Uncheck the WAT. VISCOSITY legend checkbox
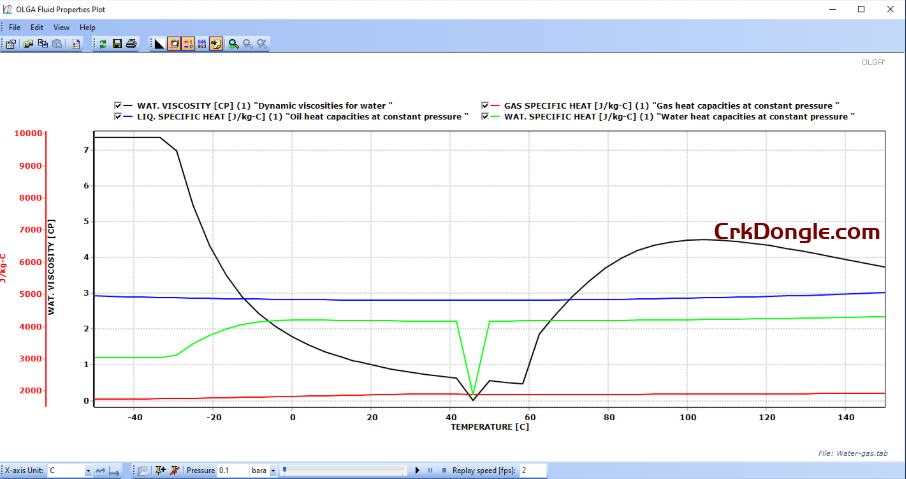906x479 pixels. click(119, 104)
